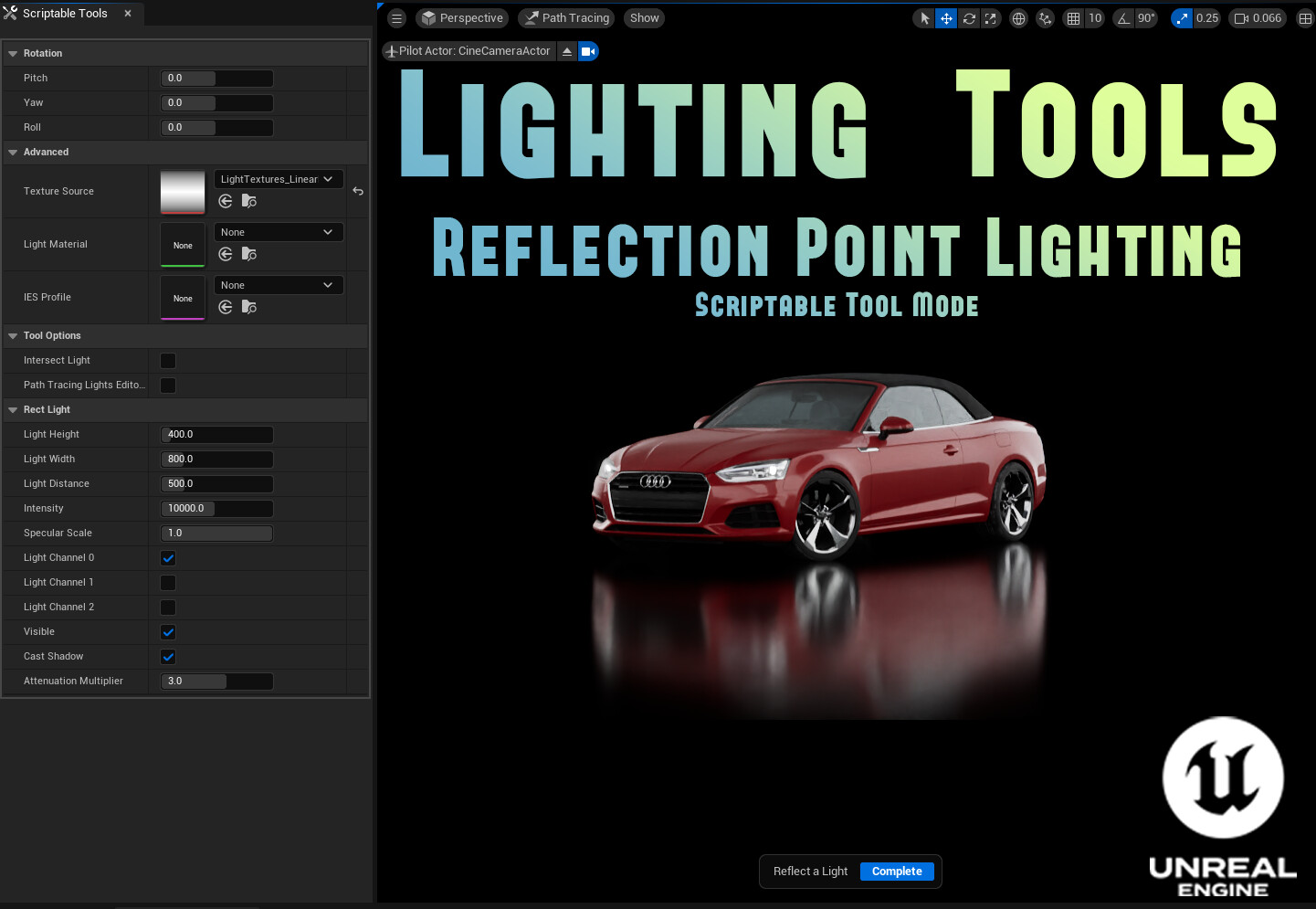Collapse the Tool Options section
Screen dimensions: 1316x909
pyautogui.click(x=13, y=336)
